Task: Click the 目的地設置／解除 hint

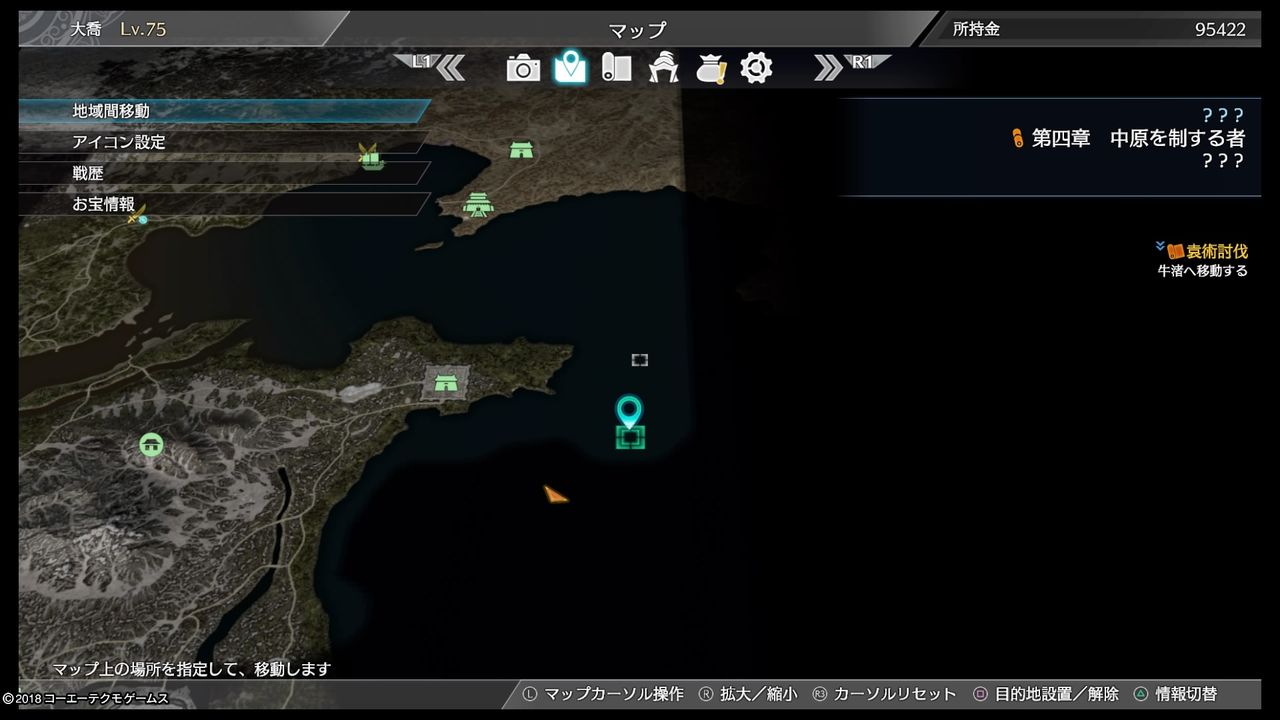Action: [x=1046, y=693]
